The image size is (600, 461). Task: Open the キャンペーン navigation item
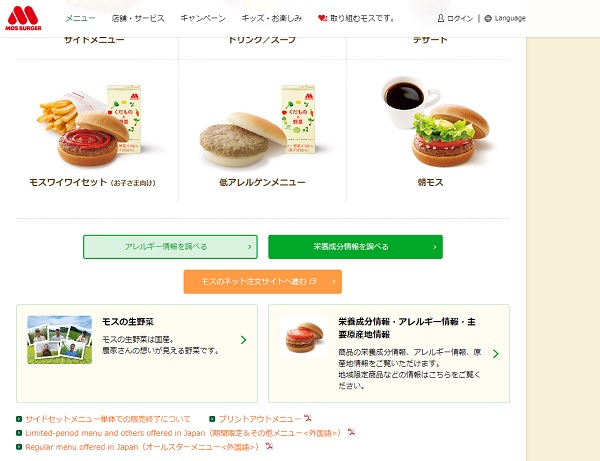point(203,18)
